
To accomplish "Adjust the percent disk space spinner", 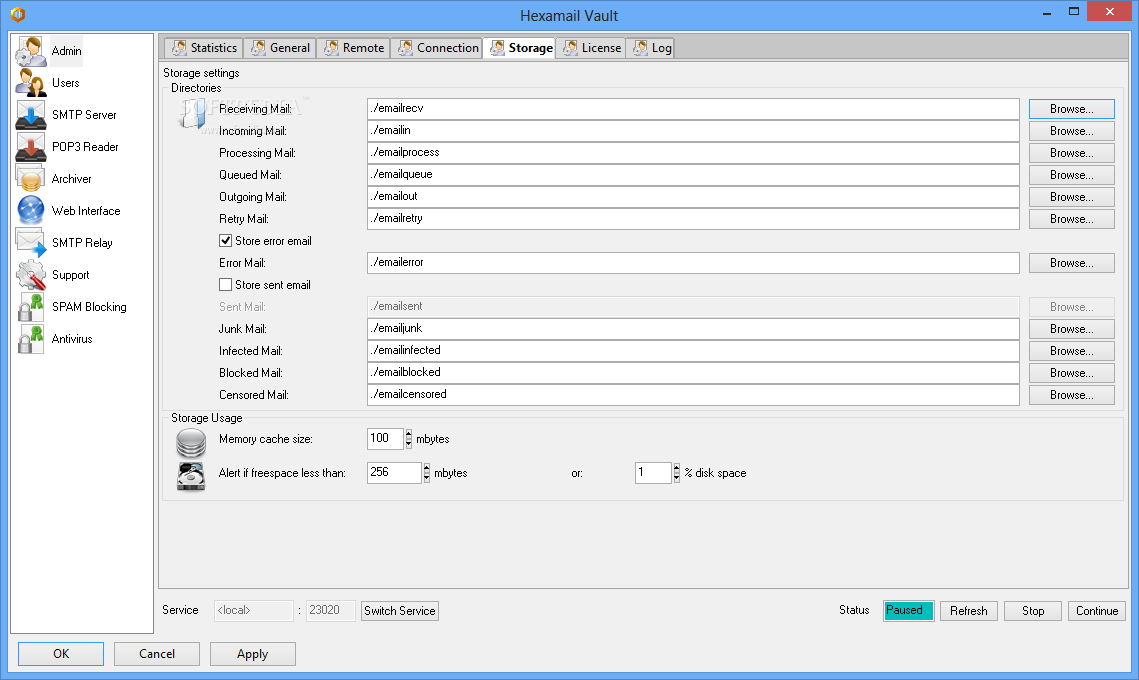I will [x=677, y=473].
